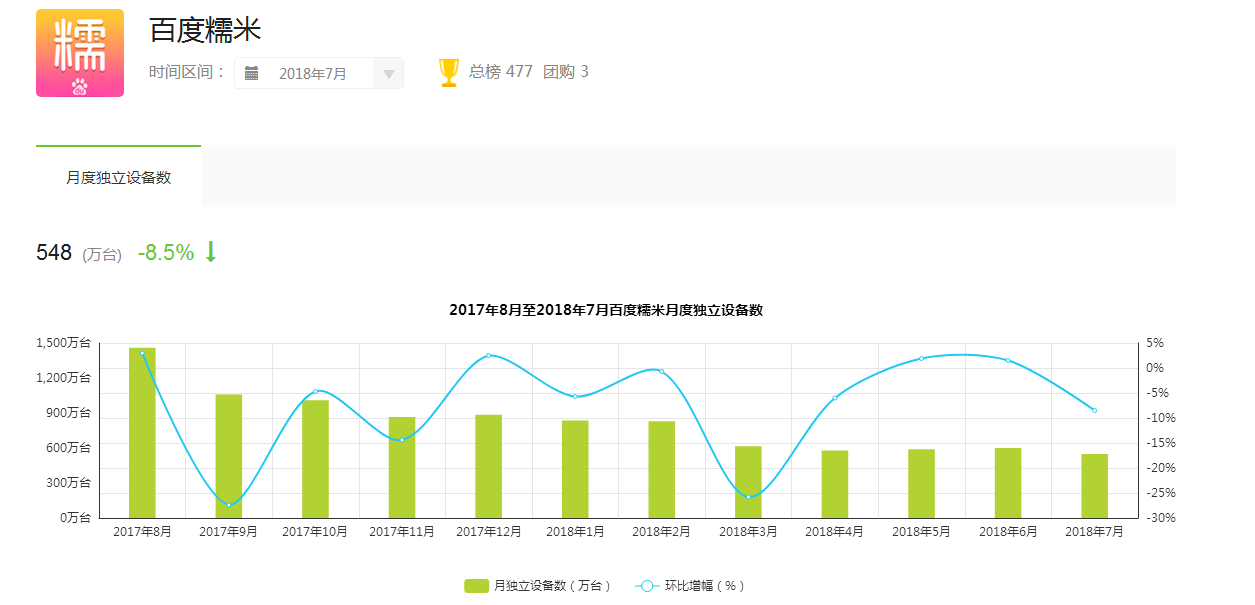Image resolution: width=1255 pixels, height=605 pixels.
Task: Click the 2018年2月 bar
Action: (662, 469)
